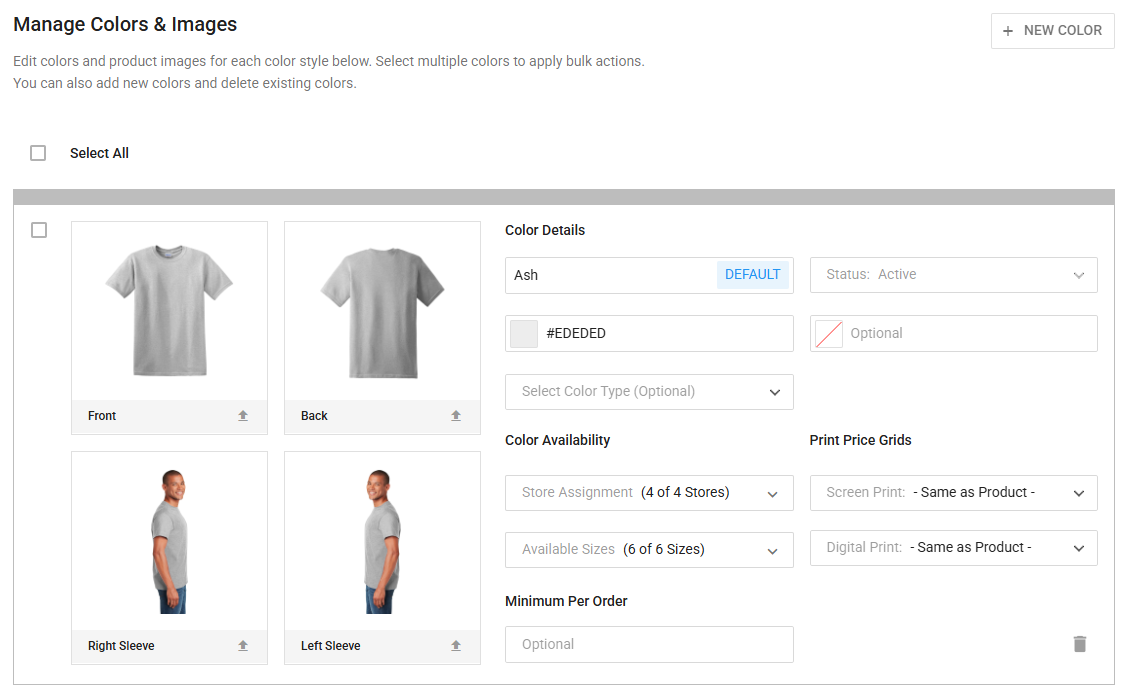Open the Status Active dropdown
The height and width of the screenshot is (700, 1129).
[x=953, y=275]
